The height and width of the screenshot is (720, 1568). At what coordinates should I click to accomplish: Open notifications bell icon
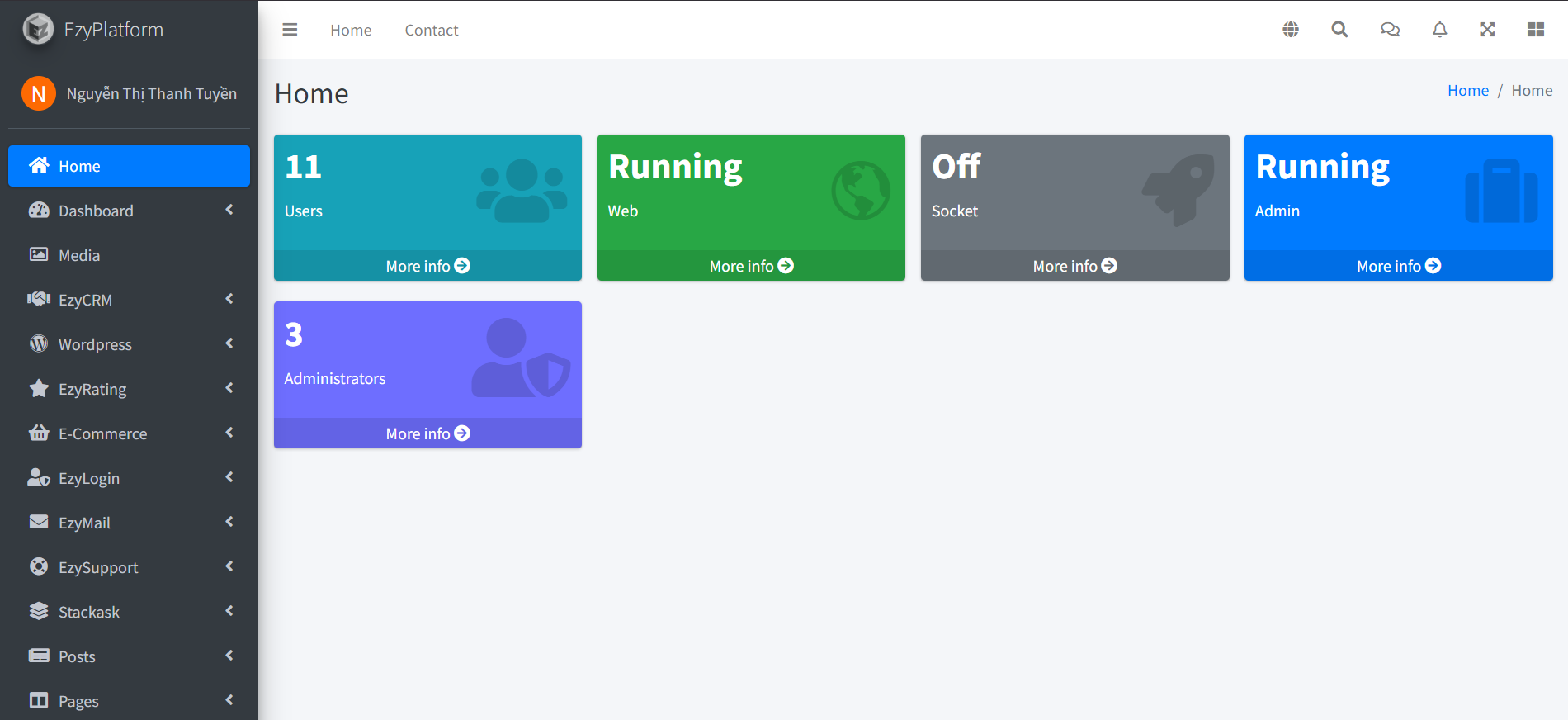pyautogui.click(x=1439, y=30)
